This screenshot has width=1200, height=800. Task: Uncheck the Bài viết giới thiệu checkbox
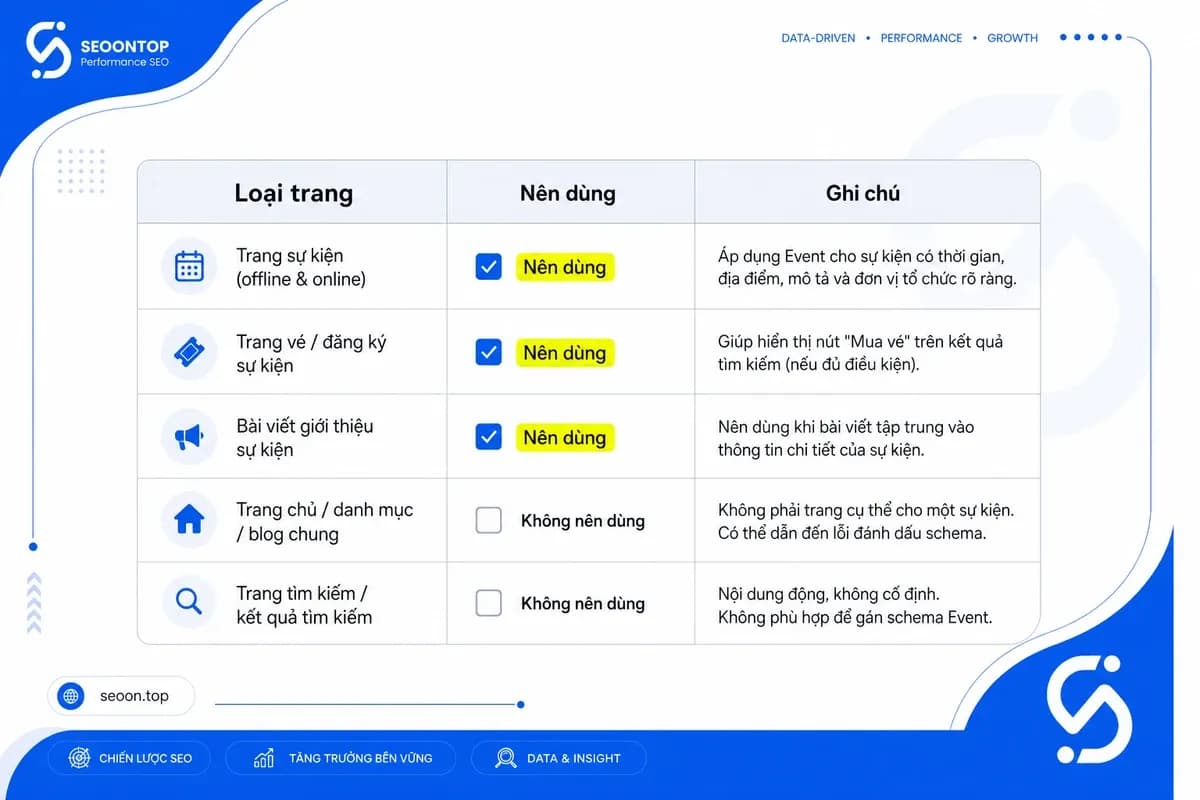(x=488, y=437)
